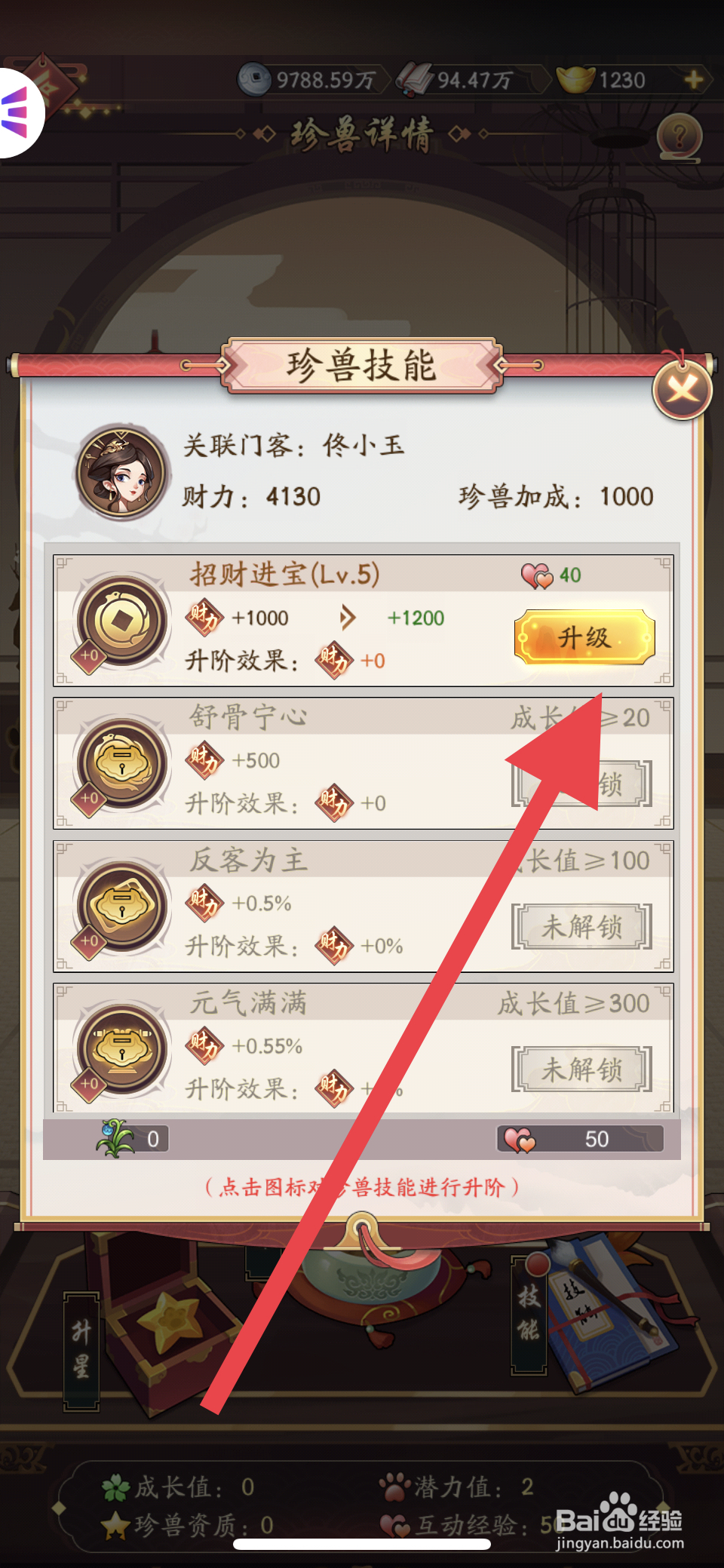Tap the 舒骨宁心 locked skill icon

pyautogui.click(x=123, y=763)
